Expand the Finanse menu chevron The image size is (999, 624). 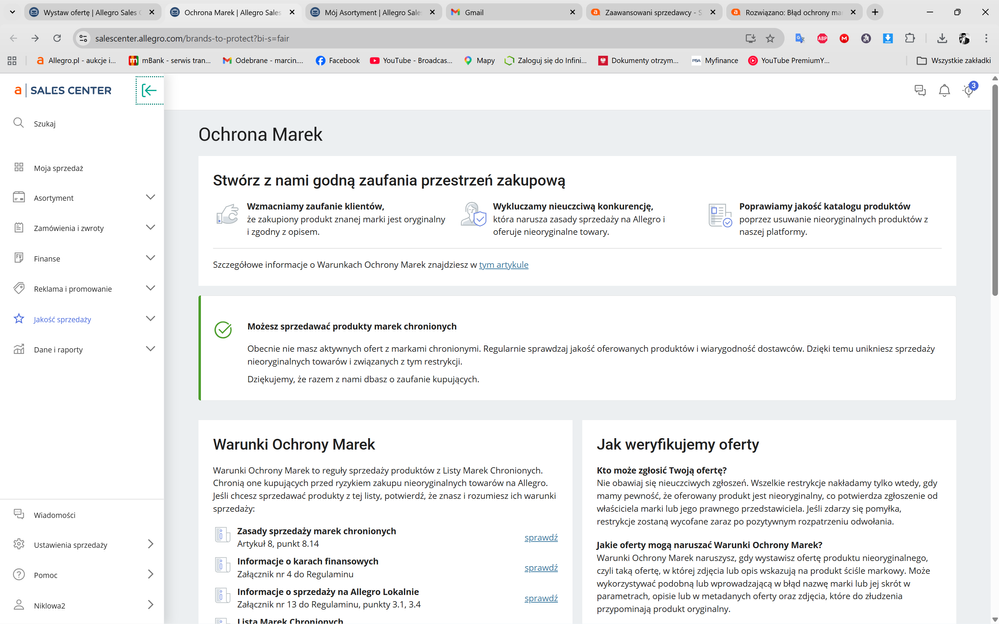tap(150, 258)
